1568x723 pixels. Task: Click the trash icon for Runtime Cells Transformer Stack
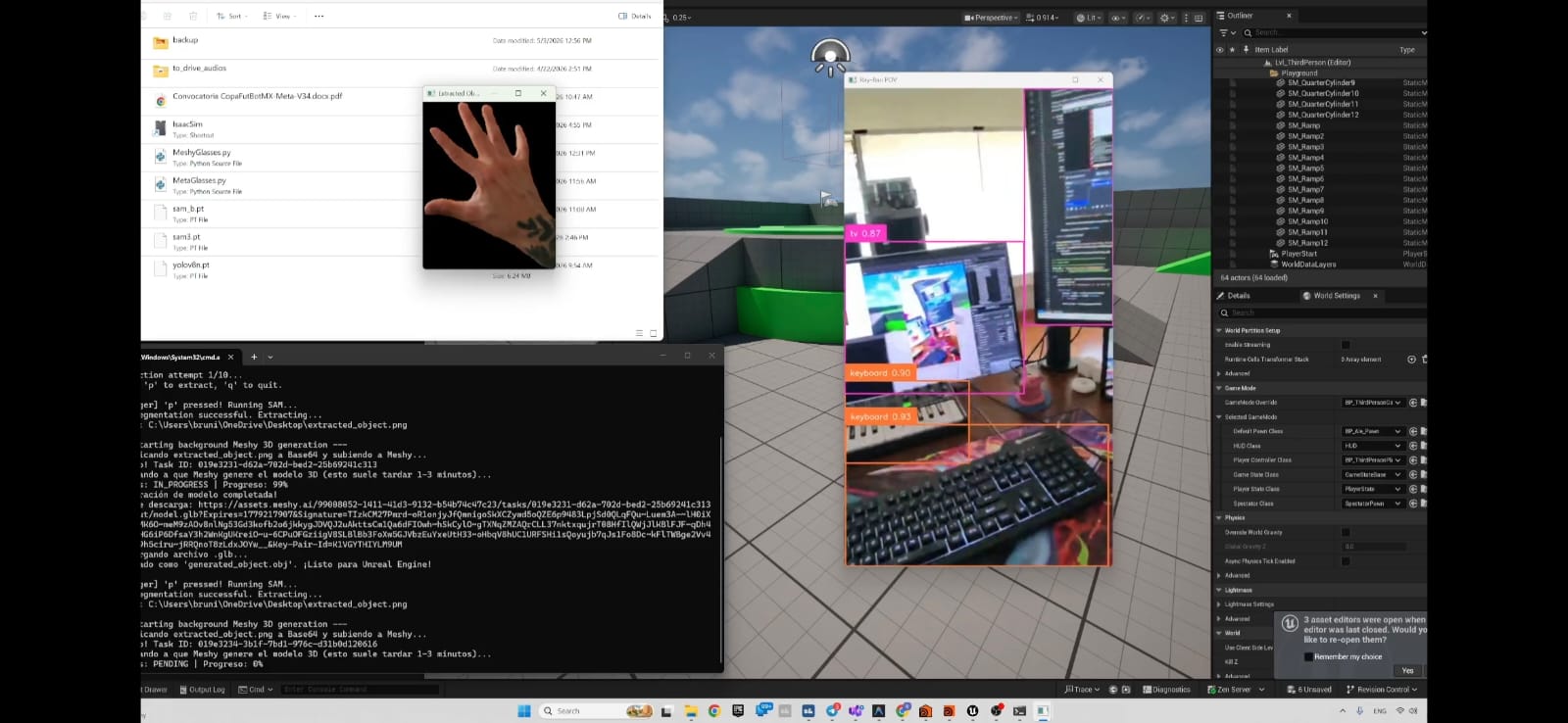point(1424,360)
